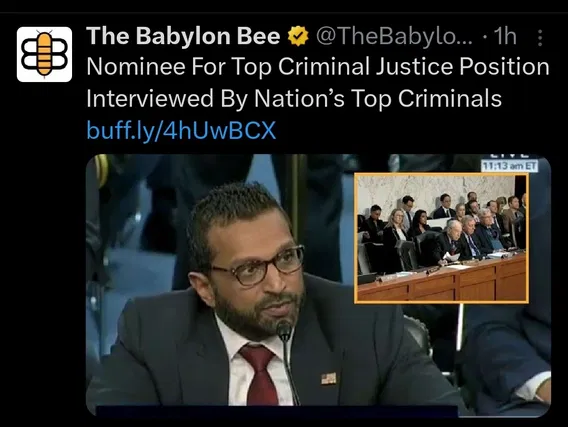
Task: Follow the buff.ly/4hUwBCX link
Action: (x=181, y=130)
